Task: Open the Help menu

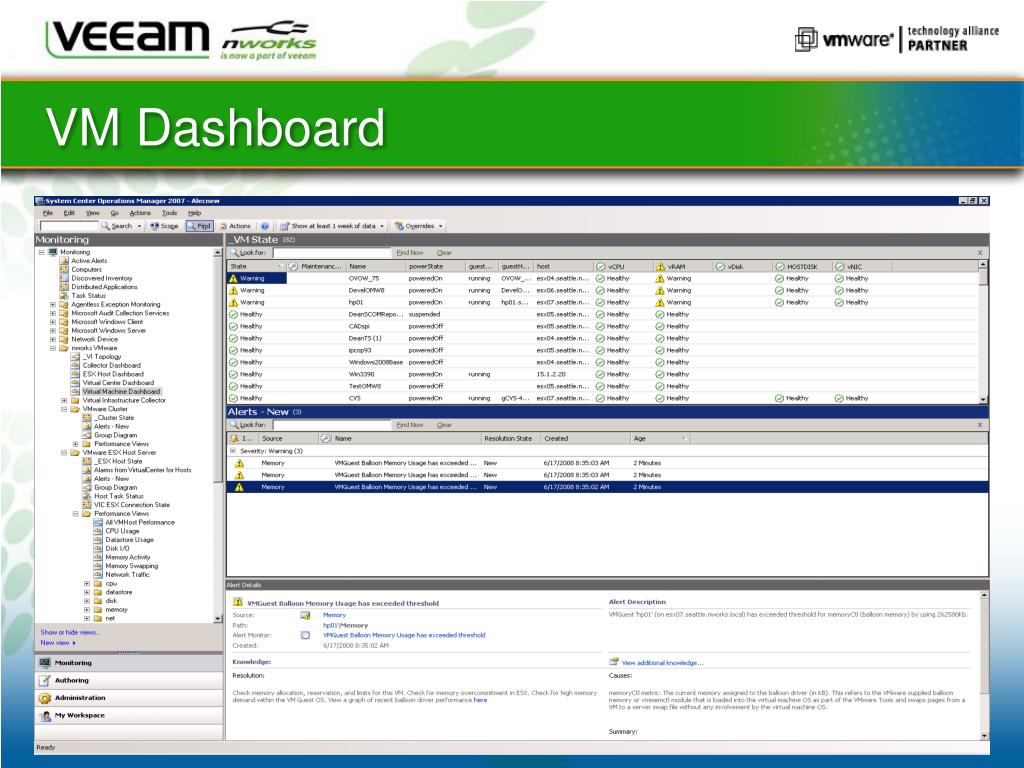Action: click(x=195, y=213)
